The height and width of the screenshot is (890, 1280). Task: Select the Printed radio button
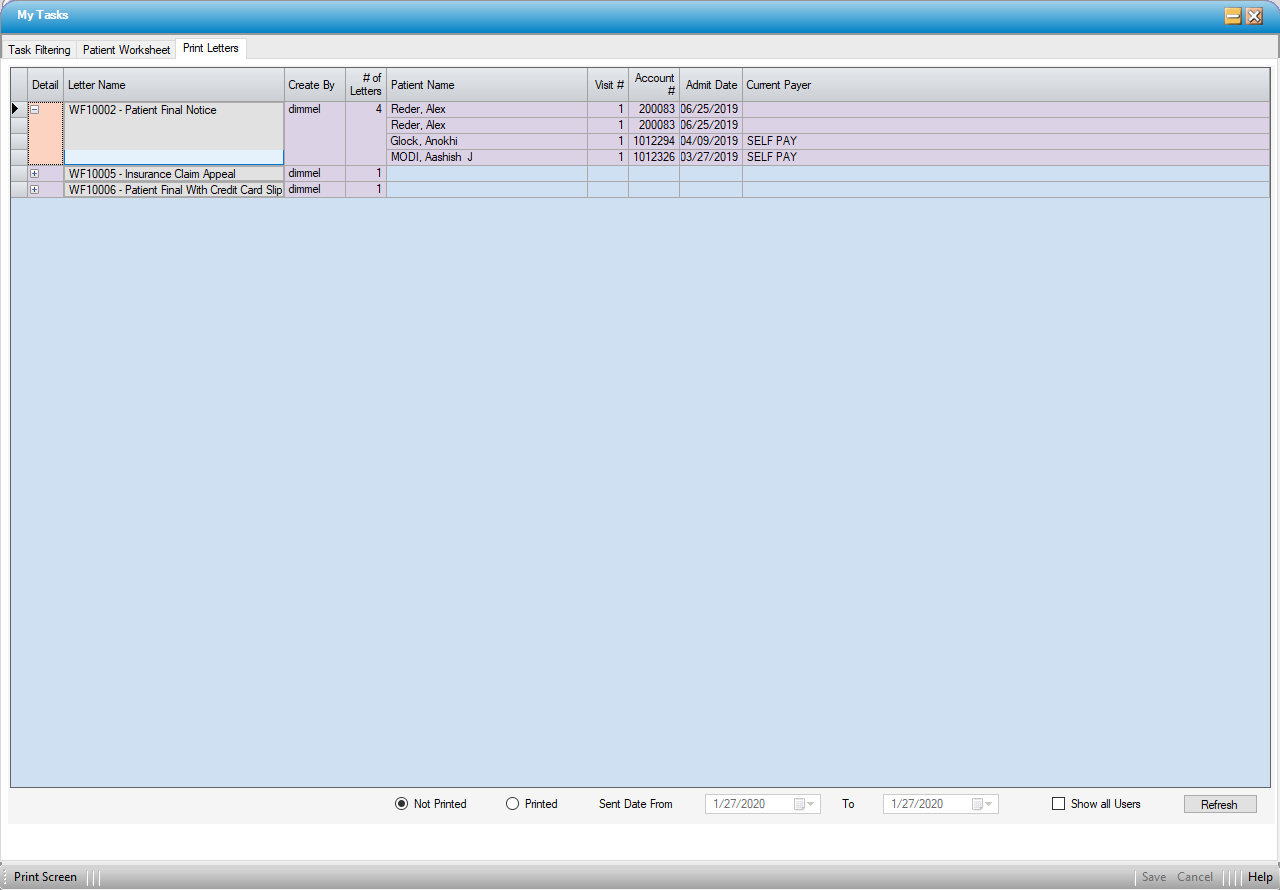click(513, 804)
